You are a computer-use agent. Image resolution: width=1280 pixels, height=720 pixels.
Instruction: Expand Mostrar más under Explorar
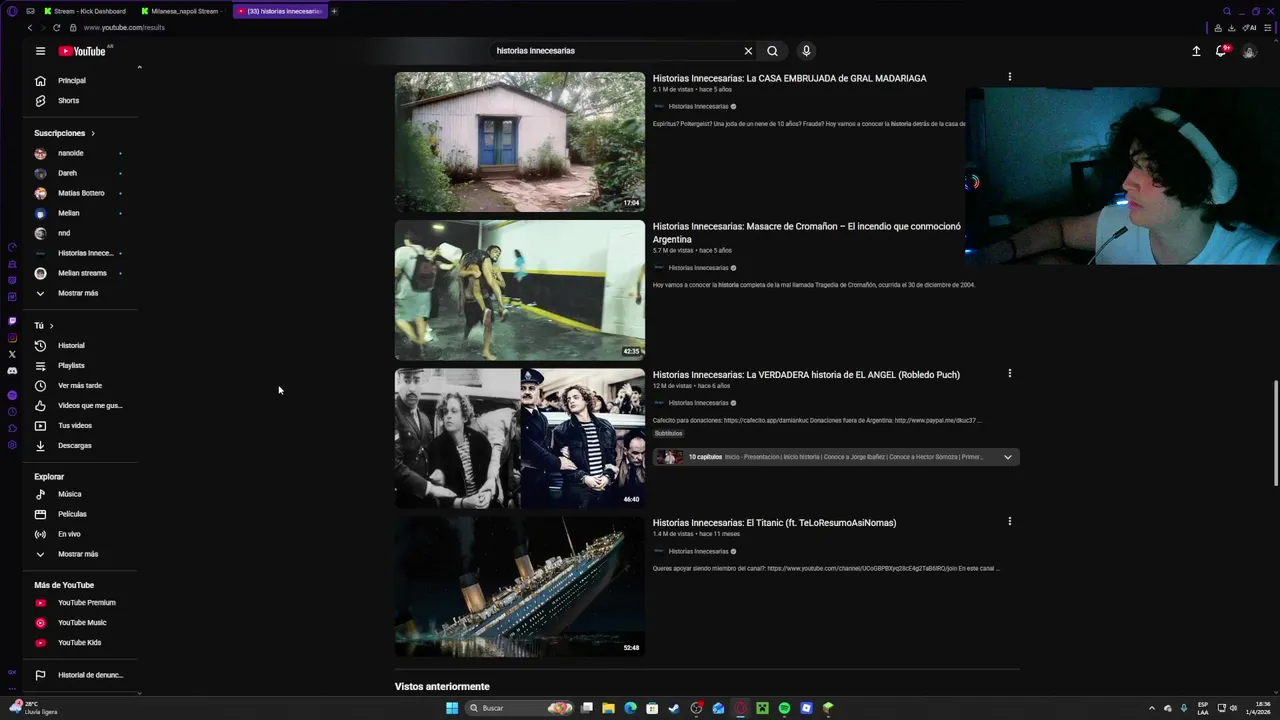pos(80,554)
